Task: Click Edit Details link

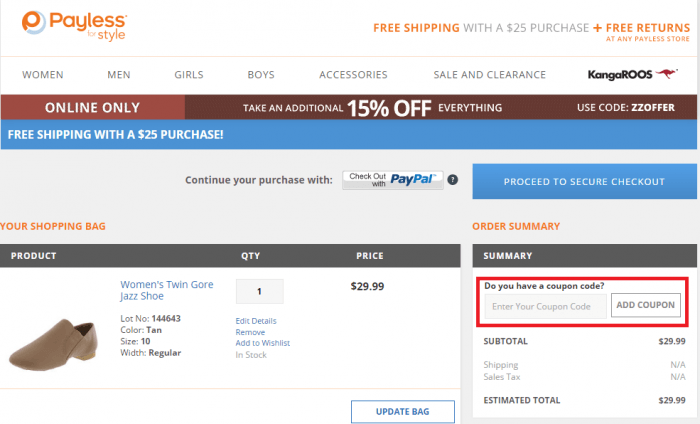Action: (x=256, y=321)
